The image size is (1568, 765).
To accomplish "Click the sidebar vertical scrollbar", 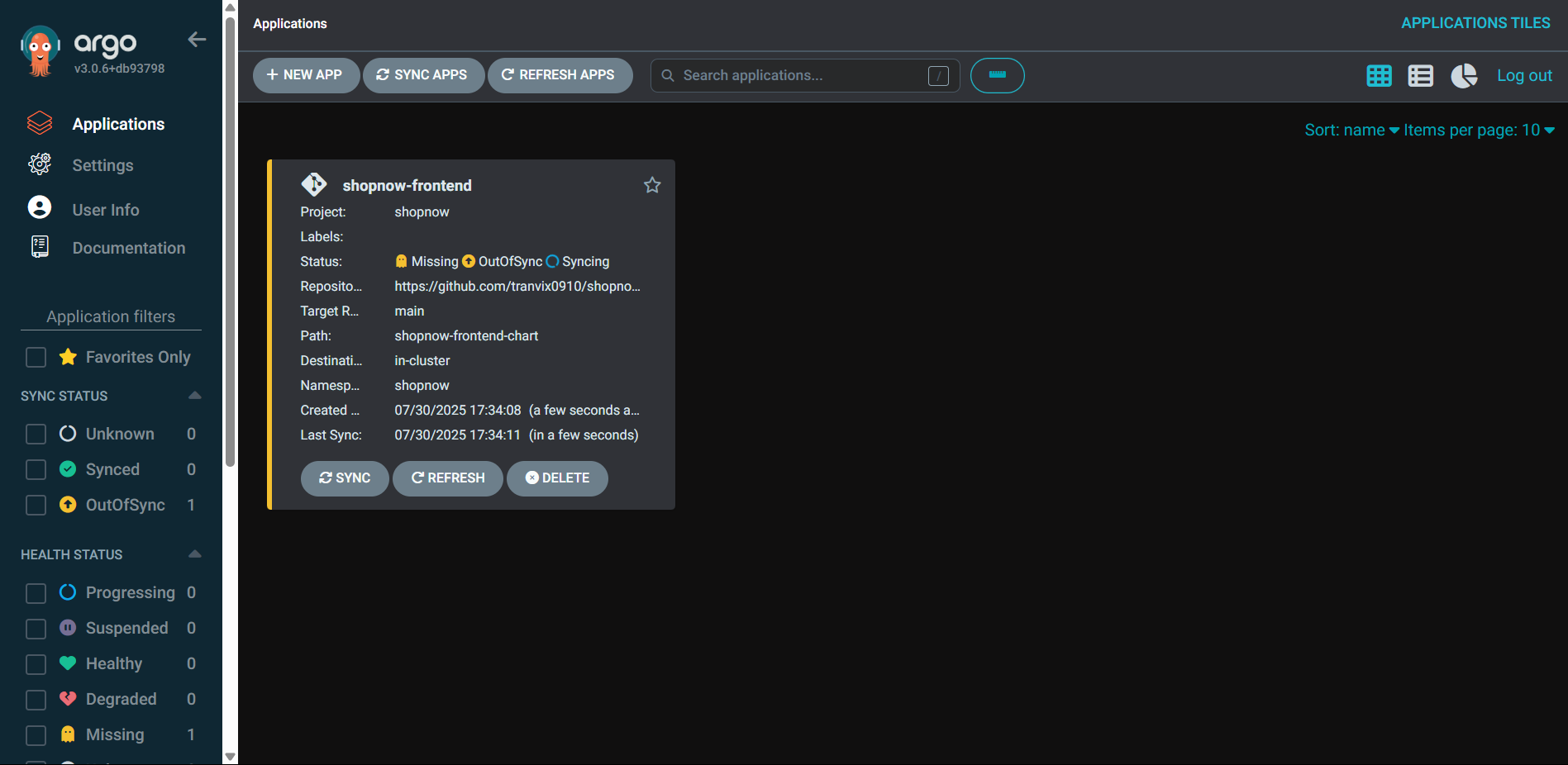I will tap(230, 248).
